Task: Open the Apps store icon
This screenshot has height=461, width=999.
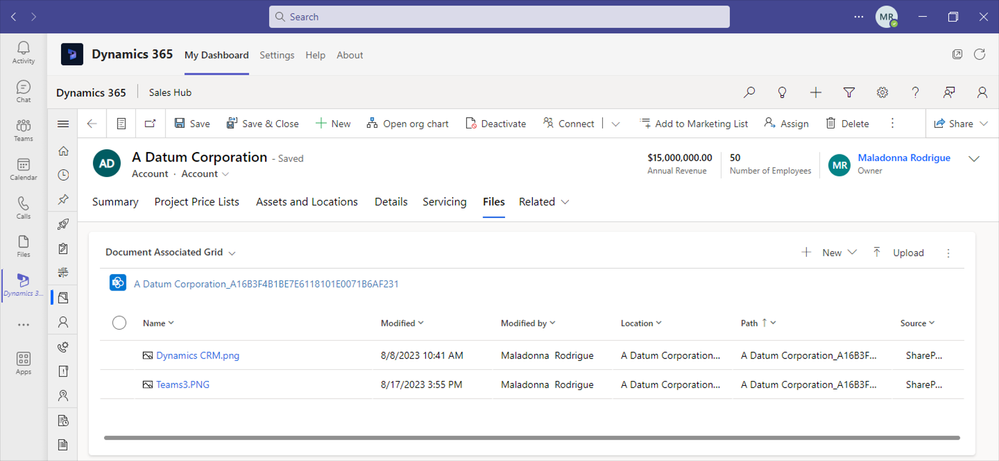Action: click(24, 363)
